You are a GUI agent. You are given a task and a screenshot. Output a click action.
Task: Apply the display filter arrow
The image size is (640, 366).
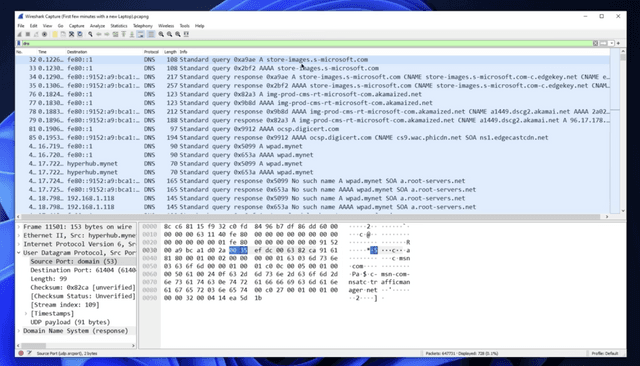click(603, 43)
